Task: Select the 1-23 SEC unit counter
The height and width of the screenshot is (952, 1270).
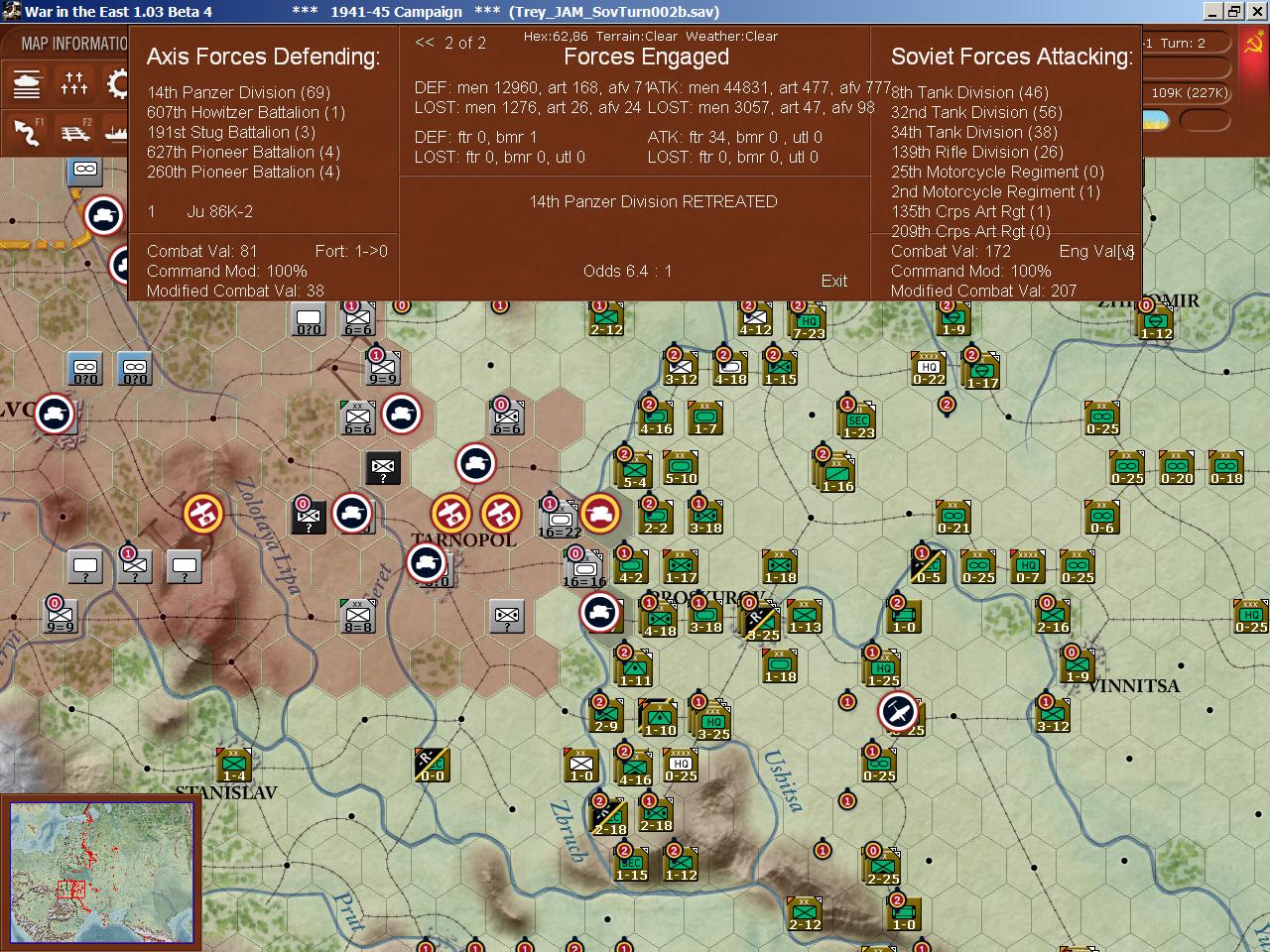Action: [x=858, y=420]
